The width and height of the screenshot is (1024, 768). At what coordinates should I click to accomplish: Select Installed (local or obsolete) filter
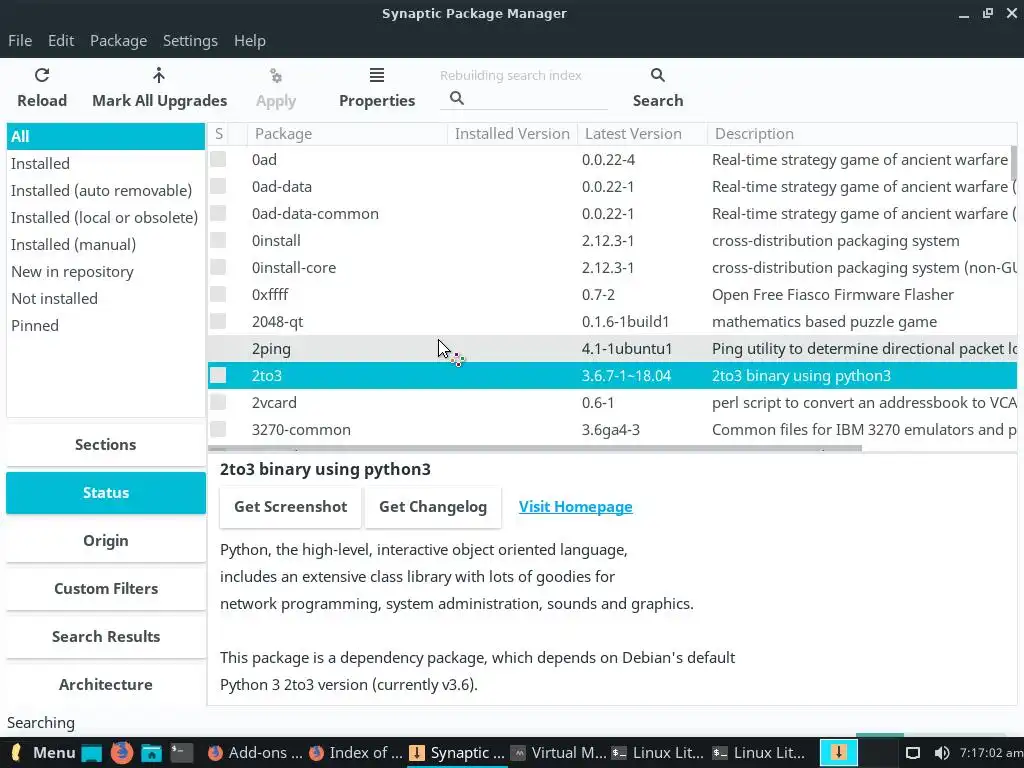(x=106, y=217)
